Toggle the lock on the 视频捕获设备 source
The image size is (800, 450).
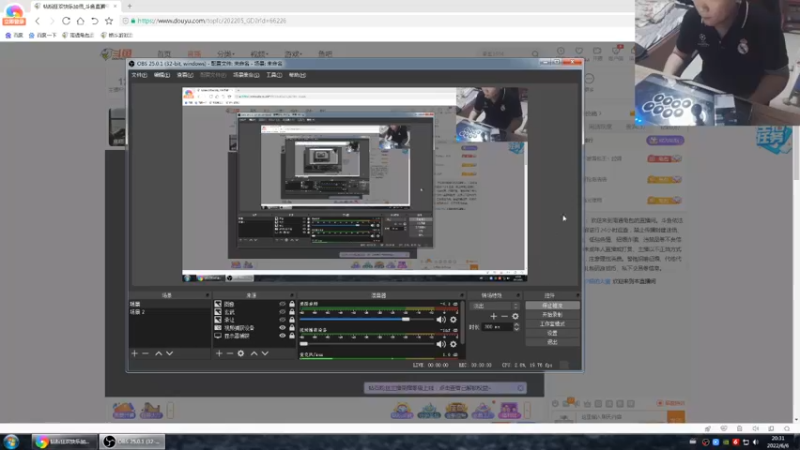292,328
